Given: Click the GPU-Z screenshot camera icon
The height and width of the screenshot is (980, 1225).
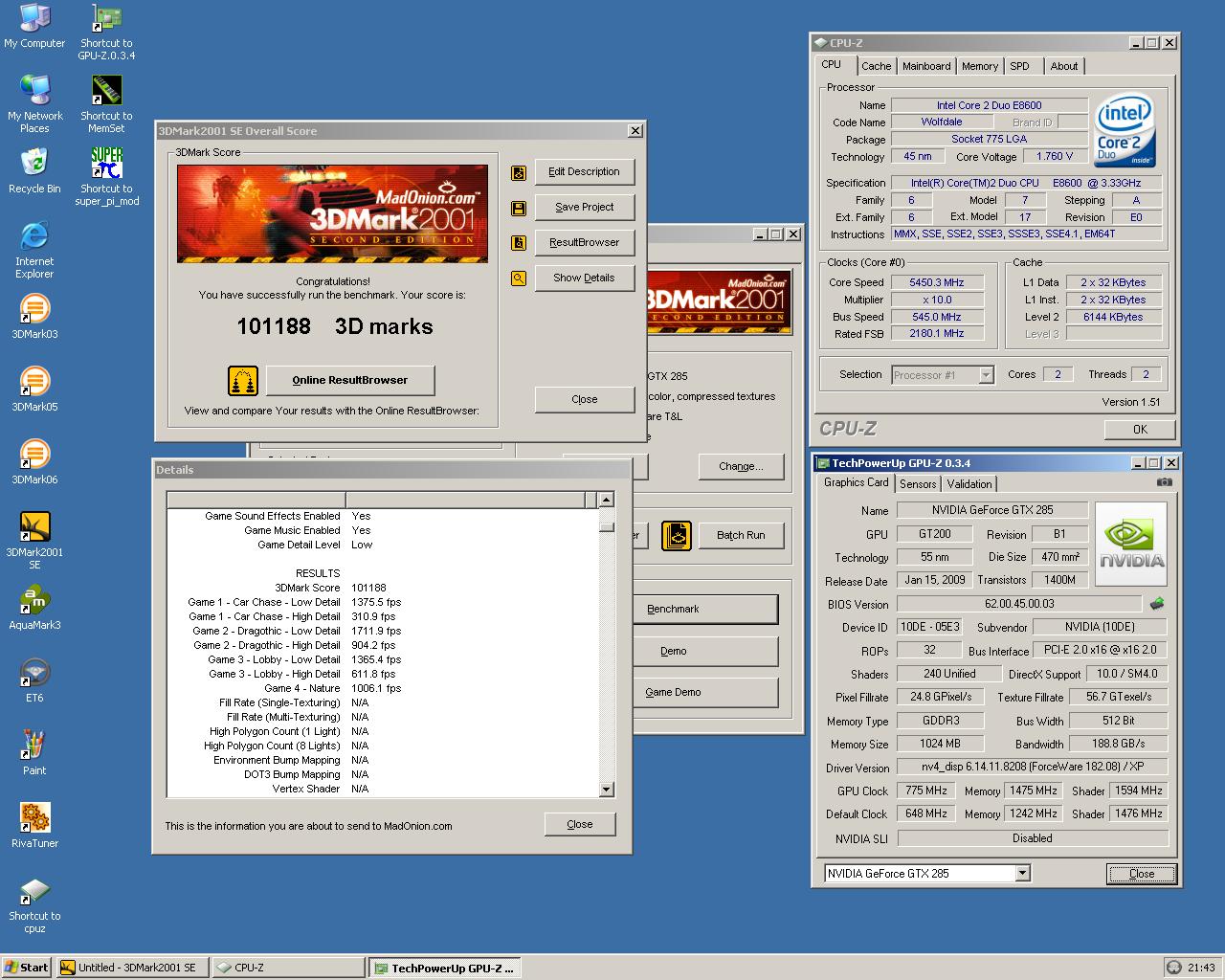Looking at the screenshot, I should [x=1164, y=482].
